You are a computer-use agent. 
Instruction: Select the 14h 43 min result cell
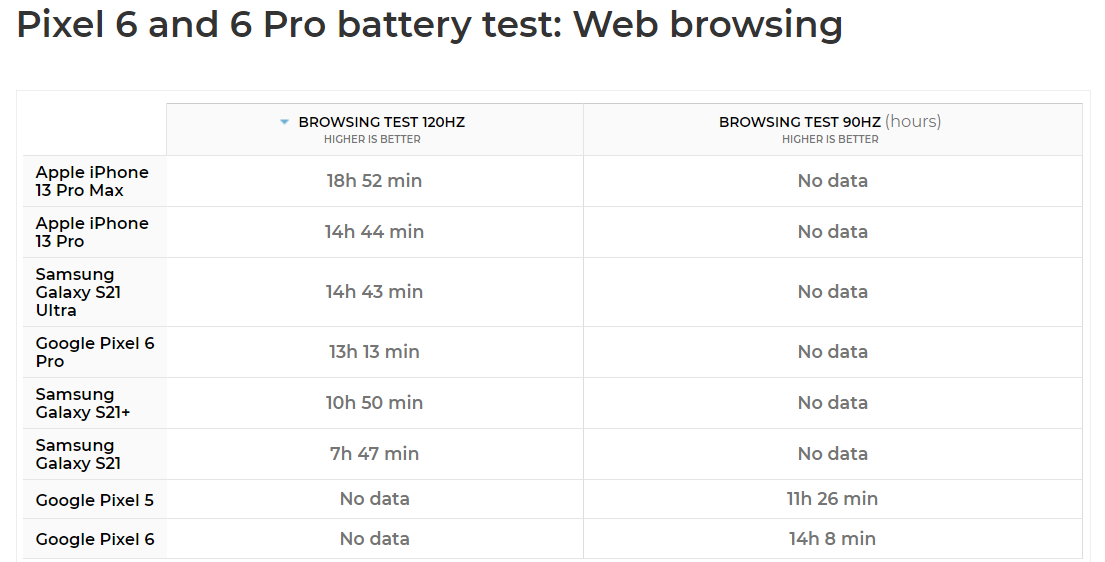pyautogui.click(x=374, y=292)
